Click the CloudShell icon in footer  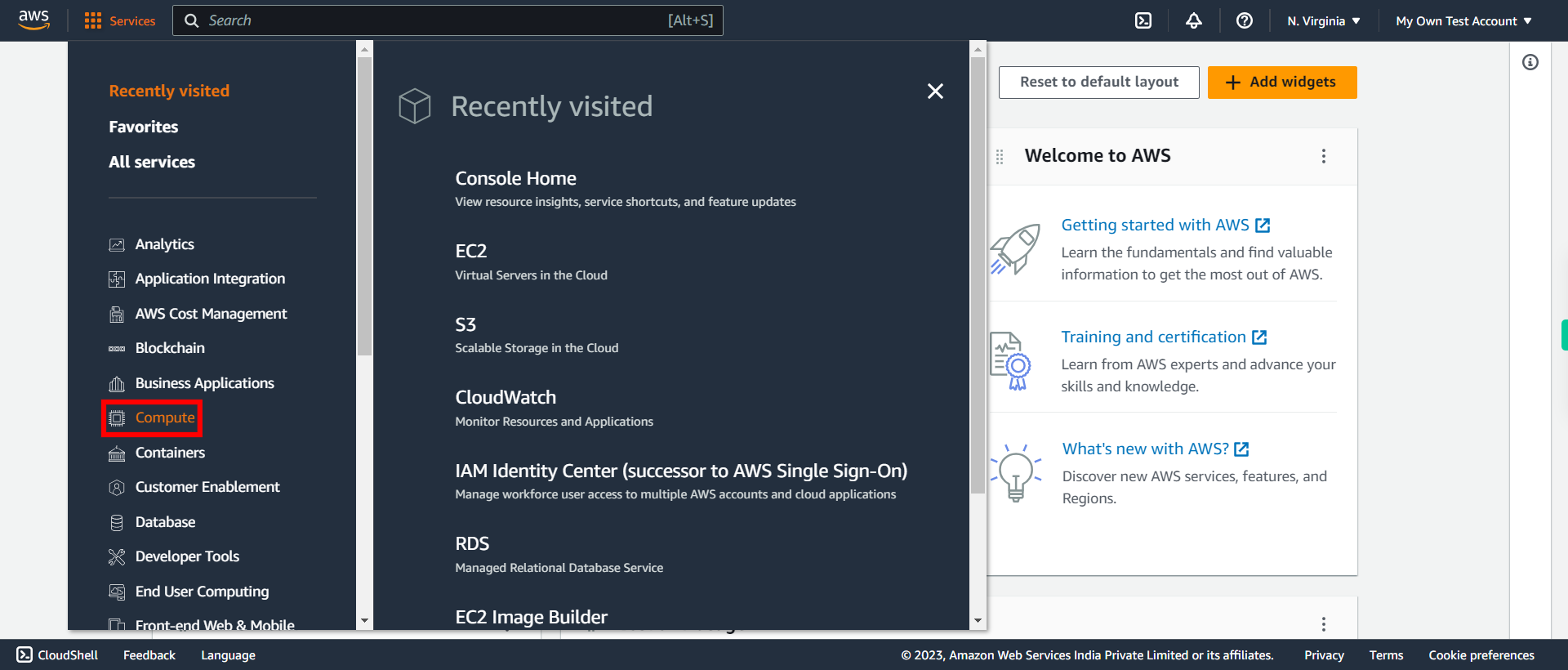[x=24, y=654]
